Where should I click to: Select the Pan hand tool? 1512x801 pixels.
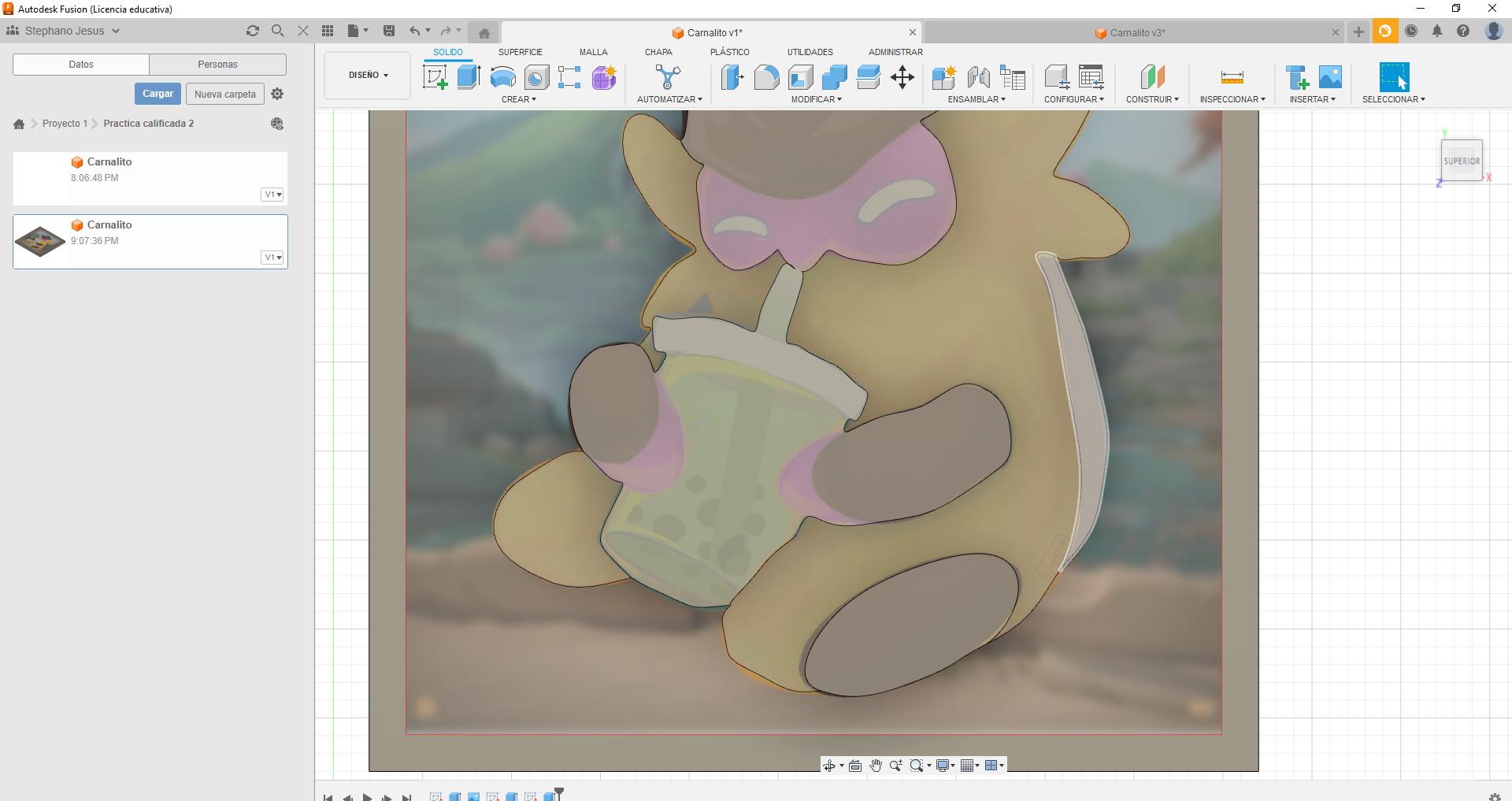(x=876, y=766)
